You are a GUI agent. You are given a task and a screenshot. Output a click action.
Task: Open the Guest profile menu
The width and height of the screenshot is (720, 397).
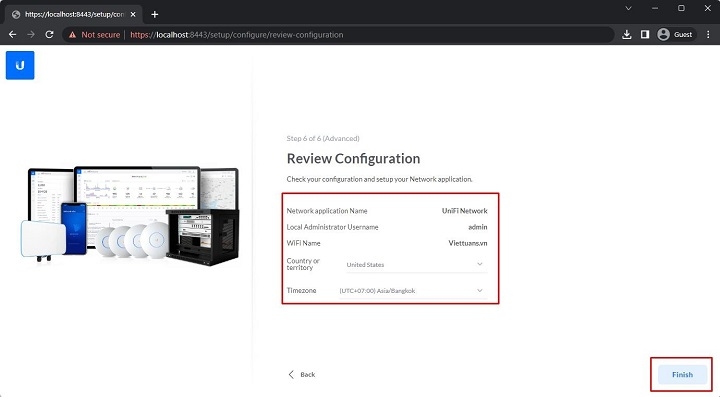coord(675,34)
